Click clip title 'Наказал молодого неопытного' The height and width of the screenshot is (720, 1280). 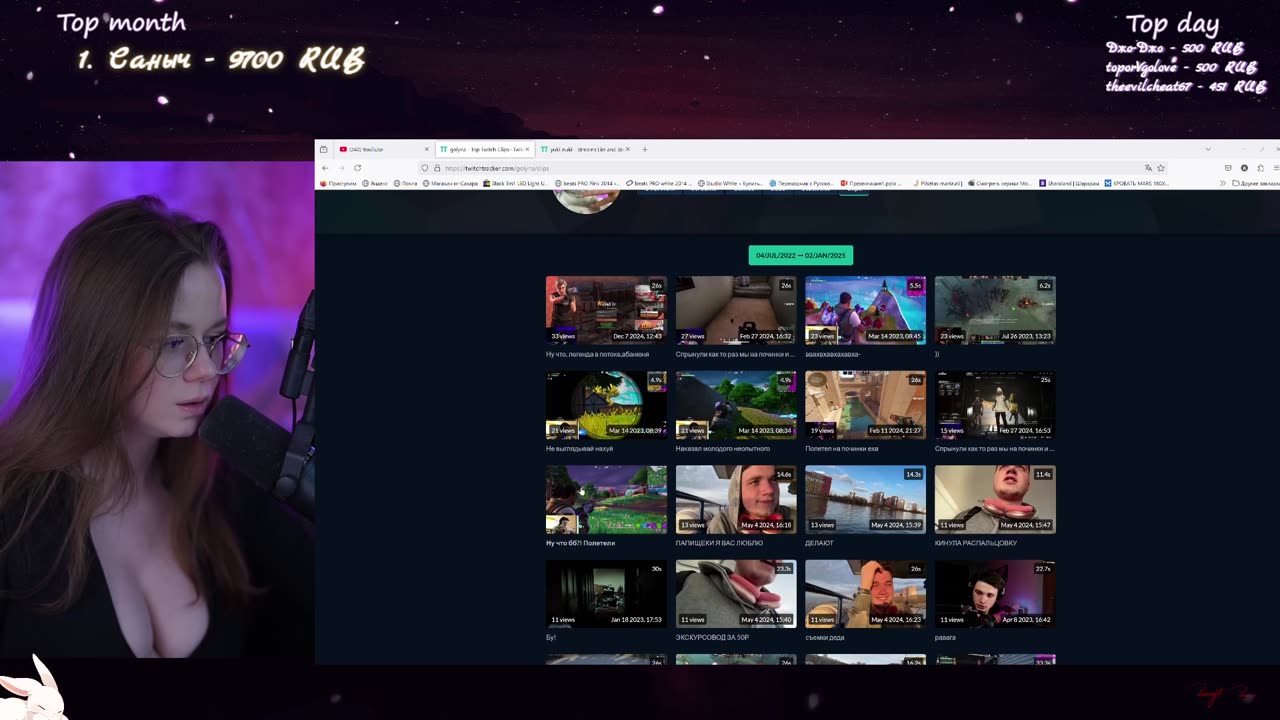[x=722, y=448]
